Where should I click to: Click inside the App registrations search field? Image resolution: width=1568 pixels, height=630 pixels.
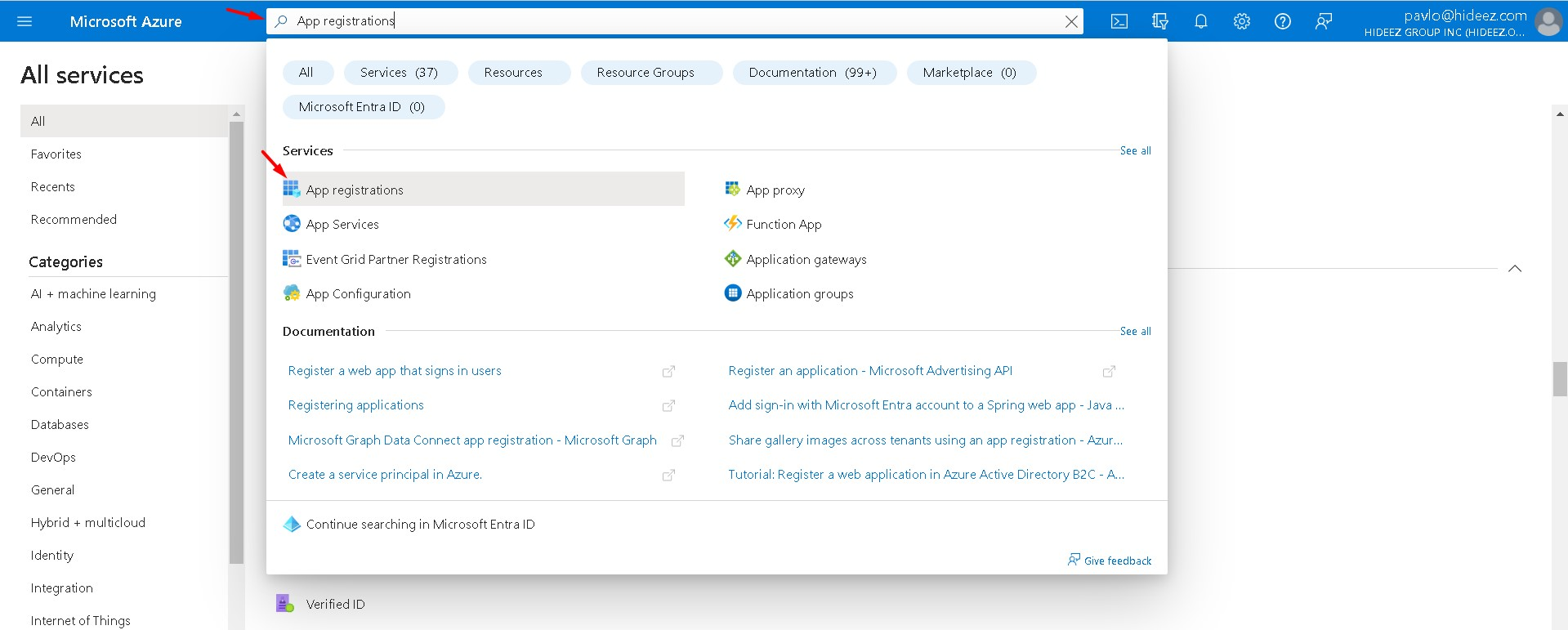654,21
